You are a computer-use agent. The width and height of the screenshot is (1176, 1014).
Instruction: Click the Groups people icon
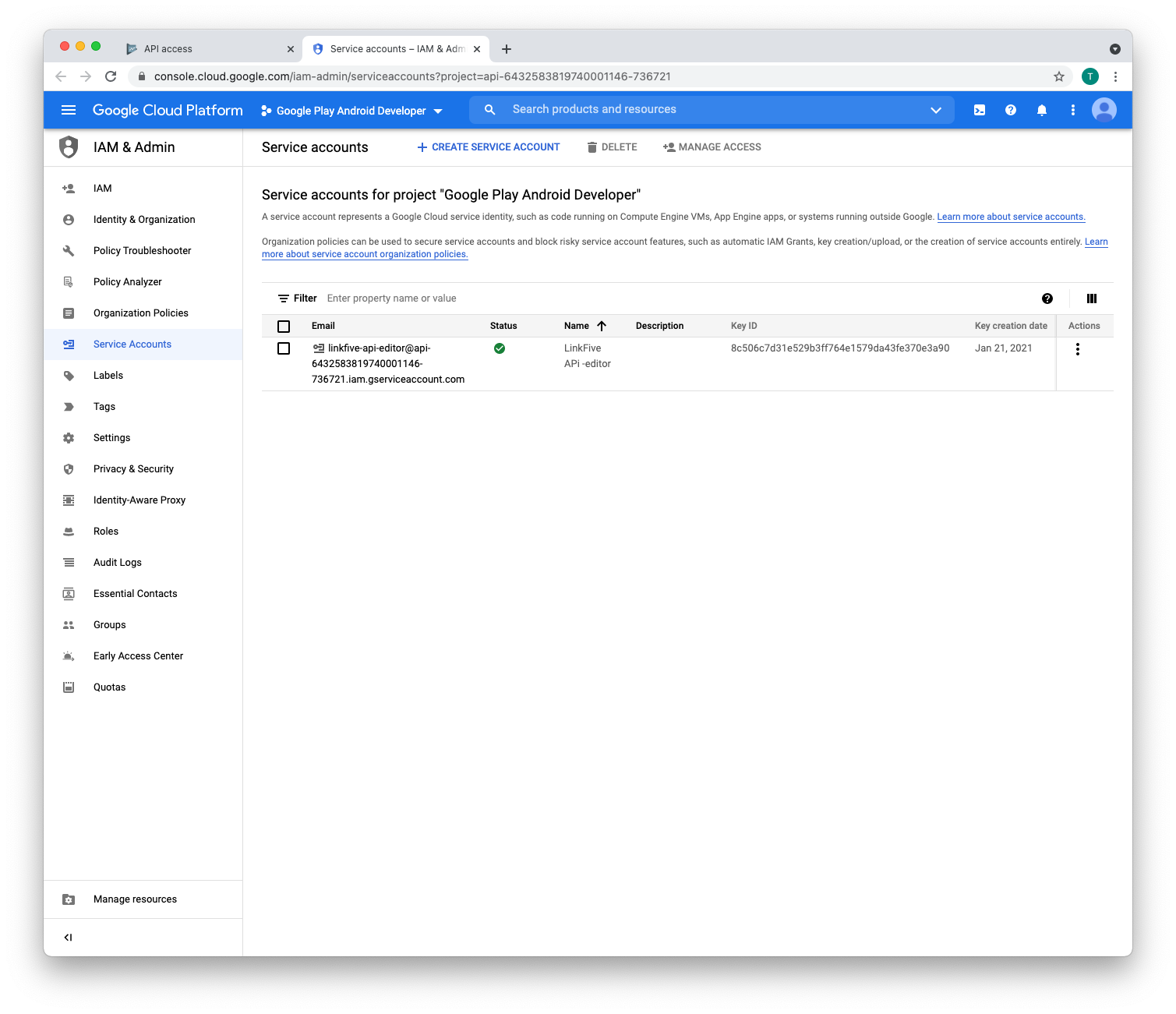69,625
